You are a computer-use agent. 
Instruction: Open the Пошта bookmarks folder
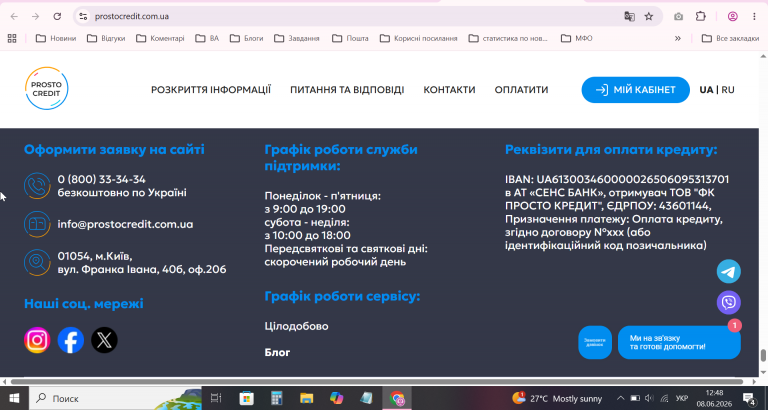click(350, 38)
